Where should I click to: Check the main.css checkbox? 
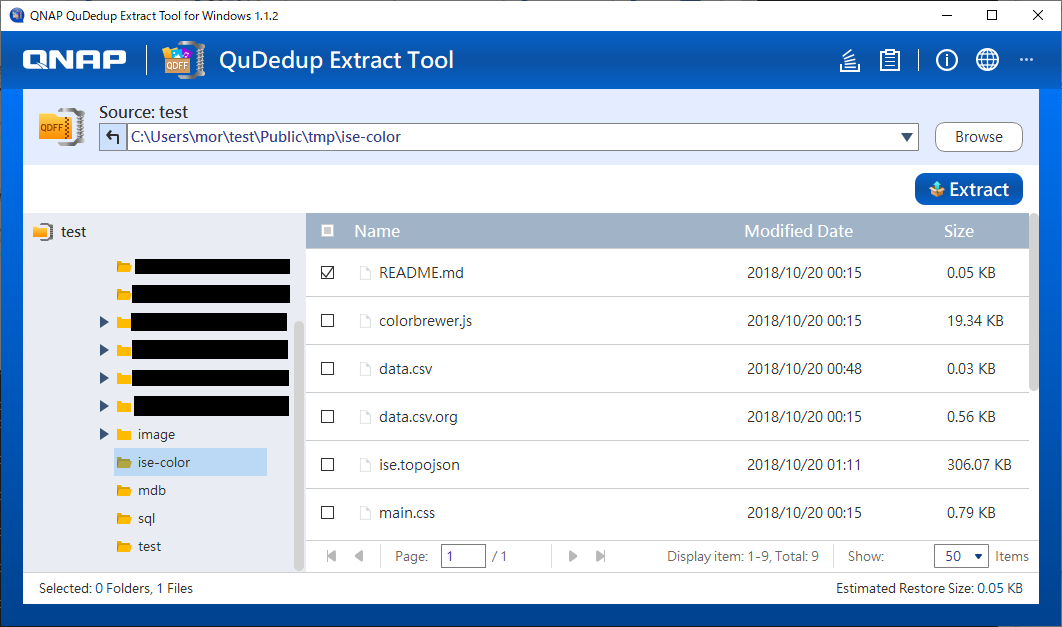pyautogui.click(x=327, y=513)
